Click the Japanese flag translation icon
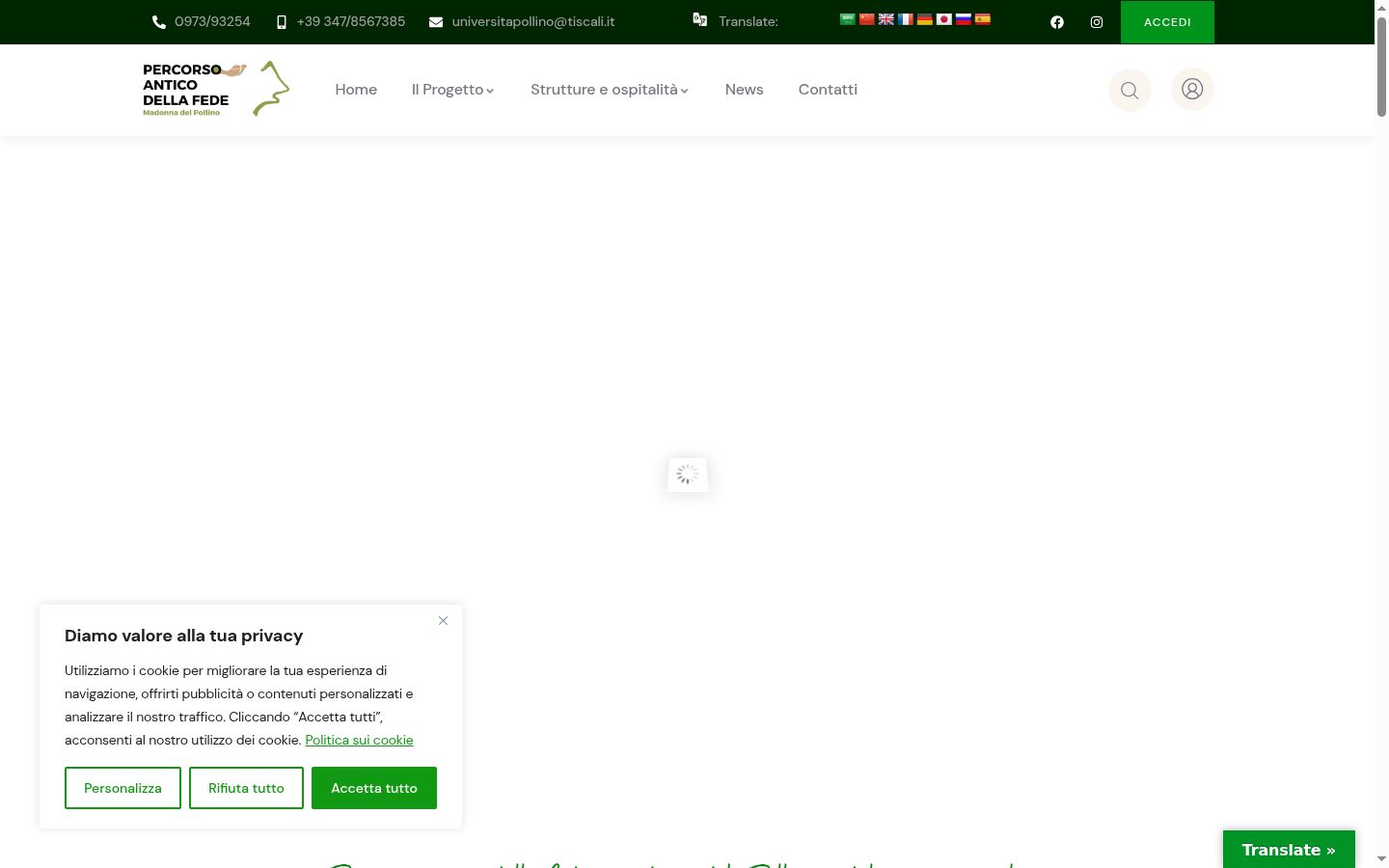This screenshot has width=1389, height=868. pos(943,19)
